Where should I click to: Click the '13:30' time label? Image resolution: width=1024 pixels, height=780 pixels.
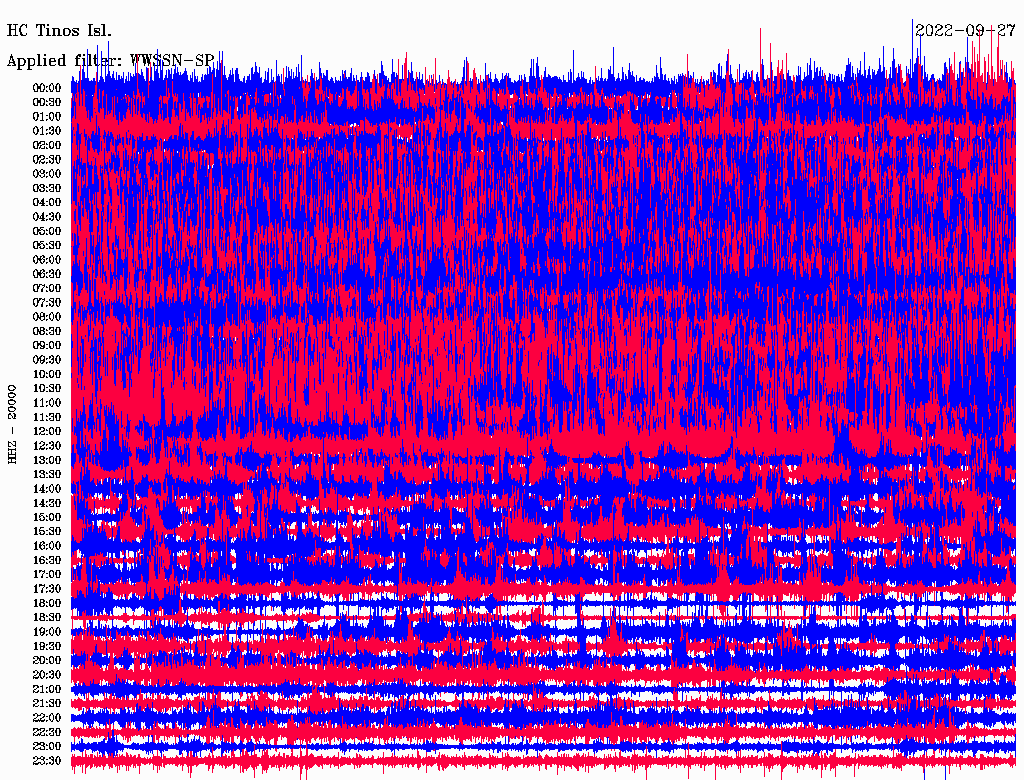(x=47, y=474)
